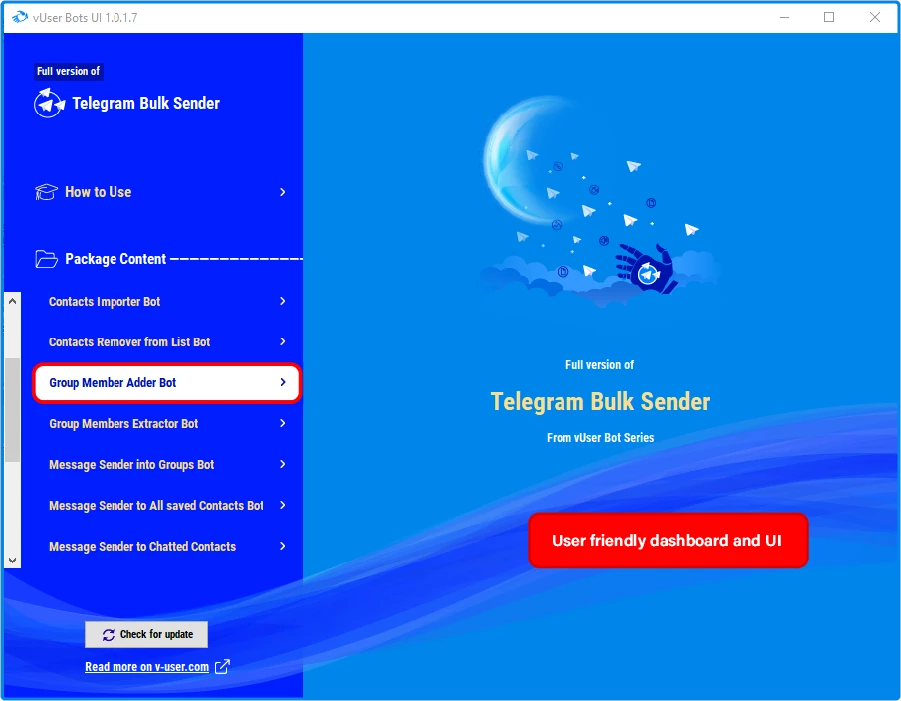Expand Group Members Extractor Bot chevron
This screenshot has width=901, height=701.
[x=283, y=423]
